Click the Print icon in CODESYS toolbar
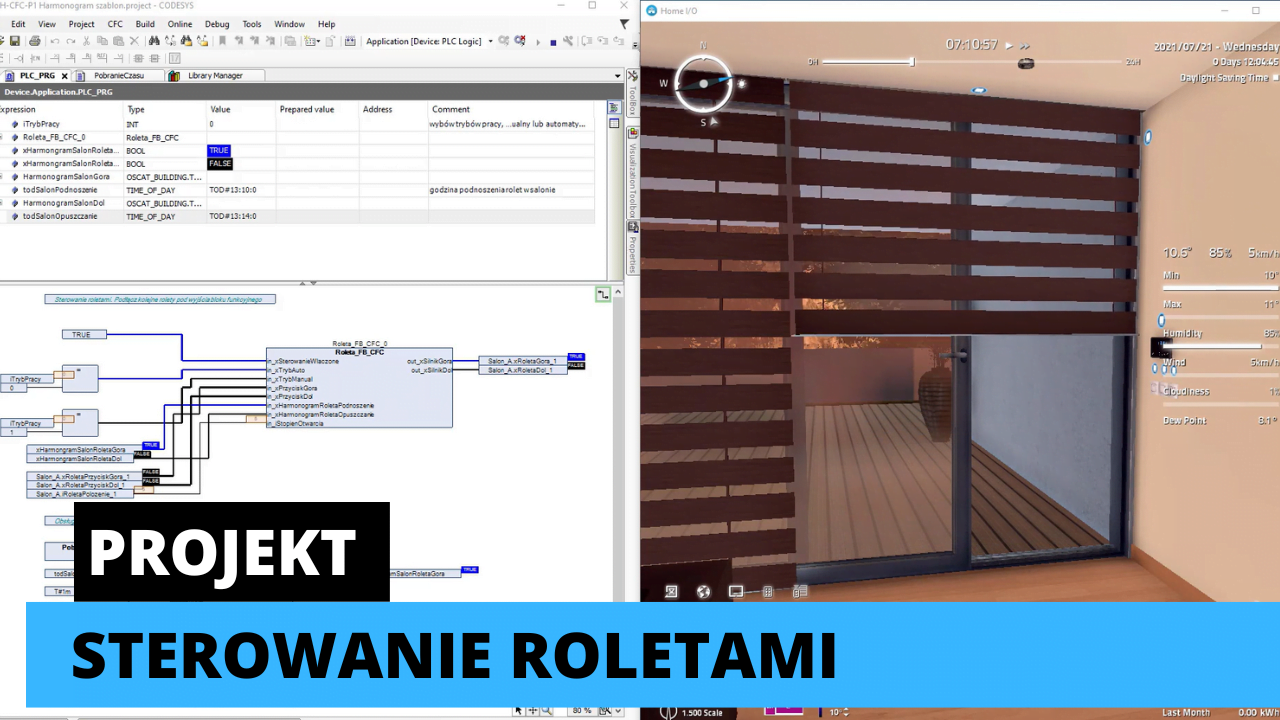The width and height of the screenshot is (1280, 720). 34,41
